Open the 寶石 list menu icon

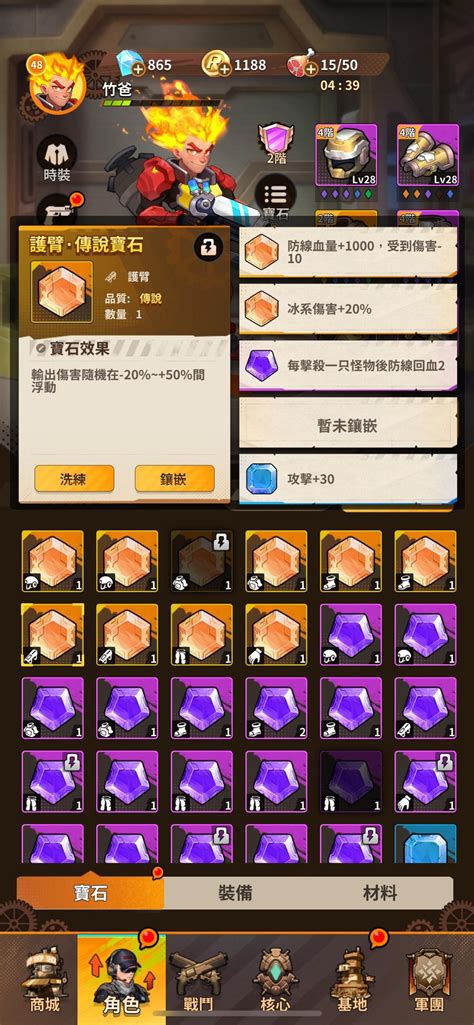coord(275,198)
